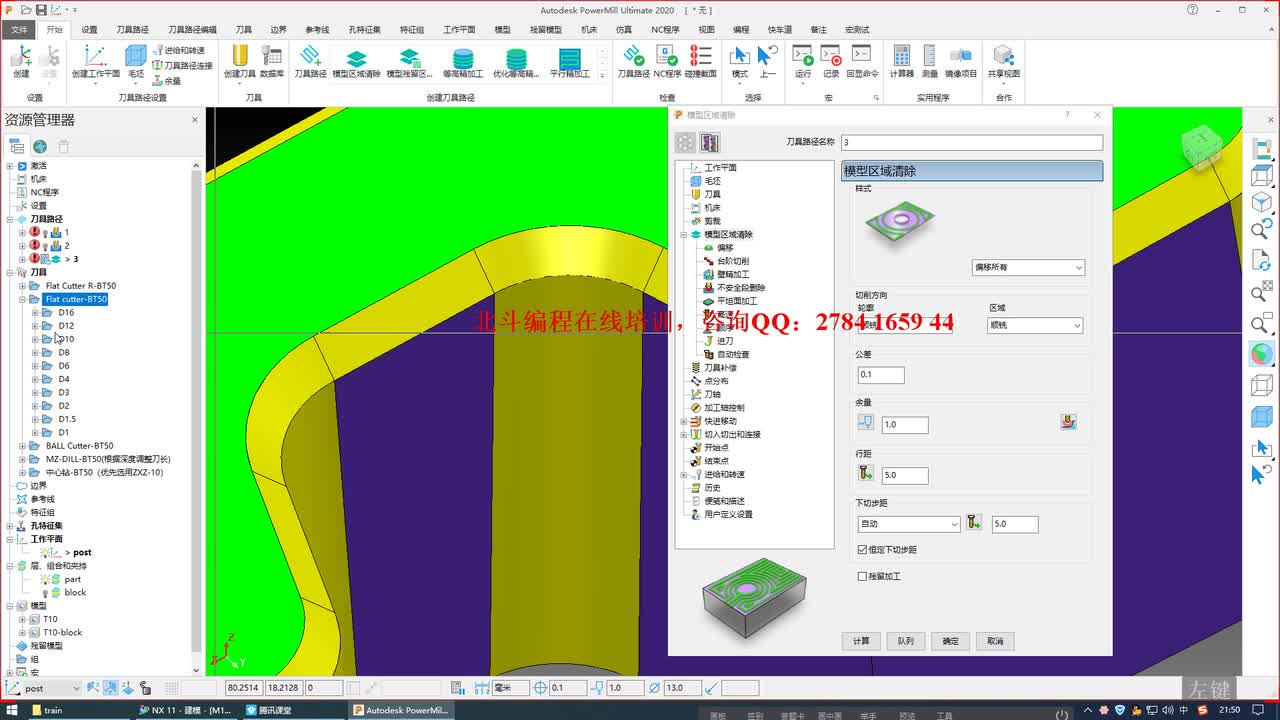Image resolution: width=1280 pixels, height=720 pixels.
Task: Click the 确定 button
Action: click(950, 641)
